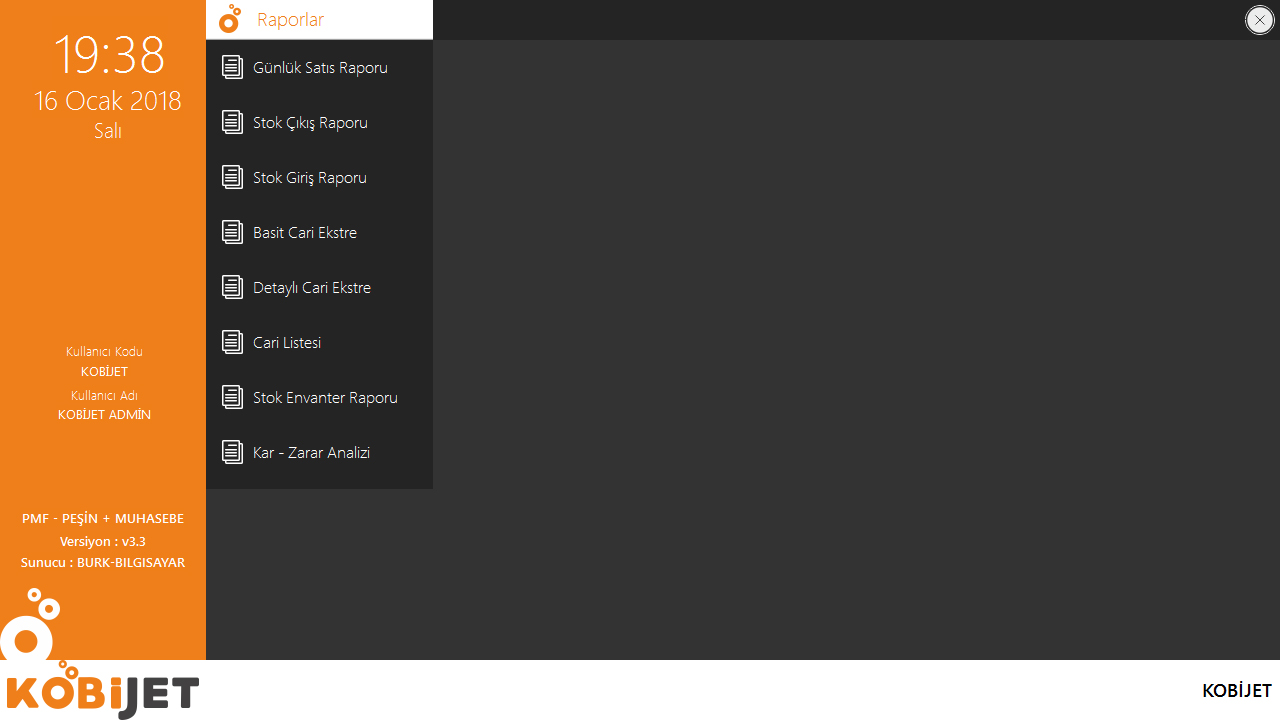Close the reports panel with the X button

coord(1259,20)
